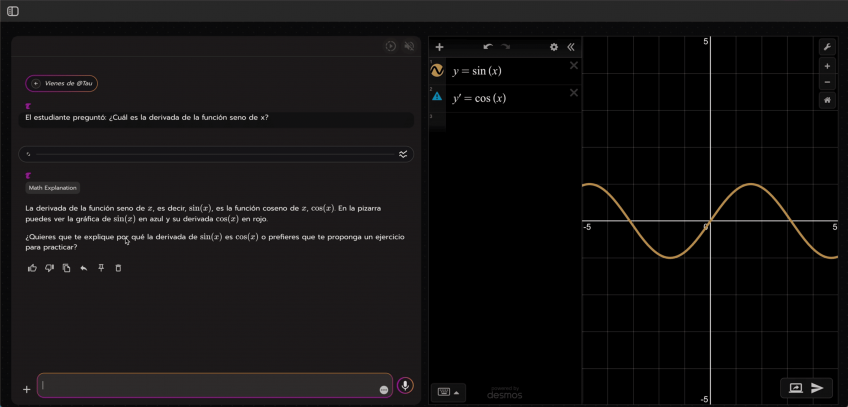
Task: Open Desmos expression list settings gear
Action: click(x=554, y=47)
